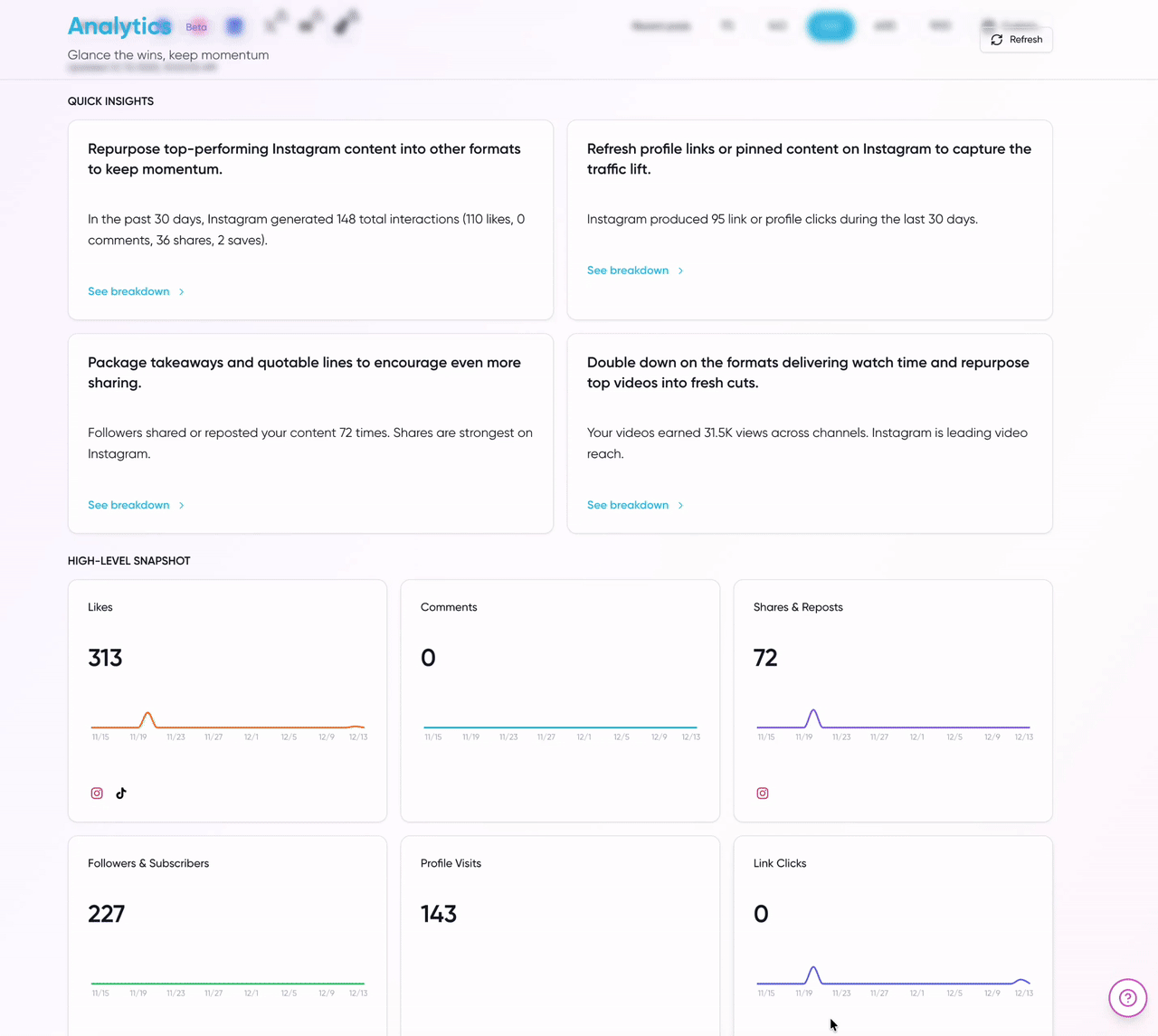Screen dimensions: 1158x1036
Task: Click the Analytics page title
Action: click(119, 27)
